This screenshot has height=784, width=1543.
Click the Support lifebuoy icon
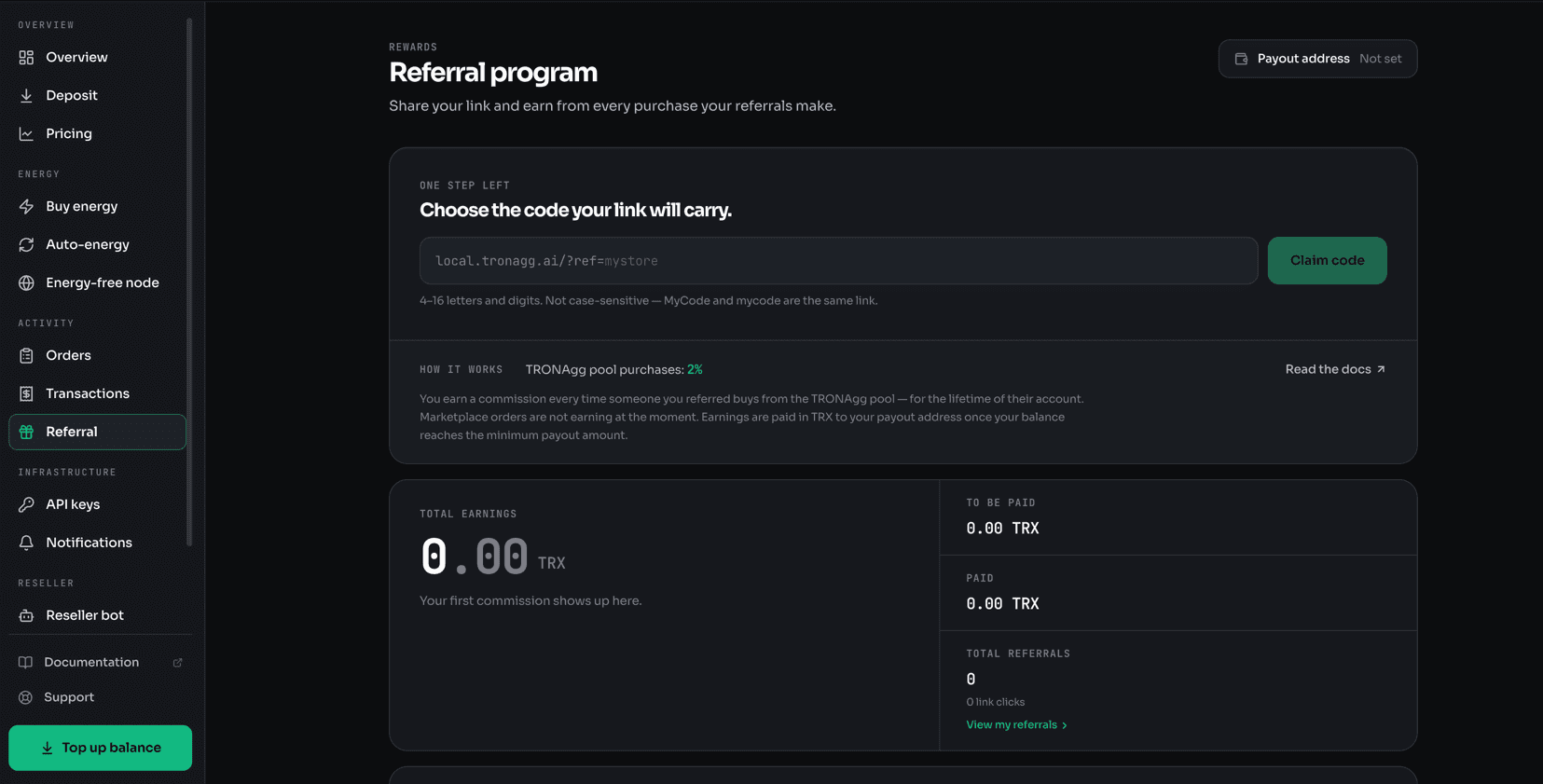click(25, 697)
